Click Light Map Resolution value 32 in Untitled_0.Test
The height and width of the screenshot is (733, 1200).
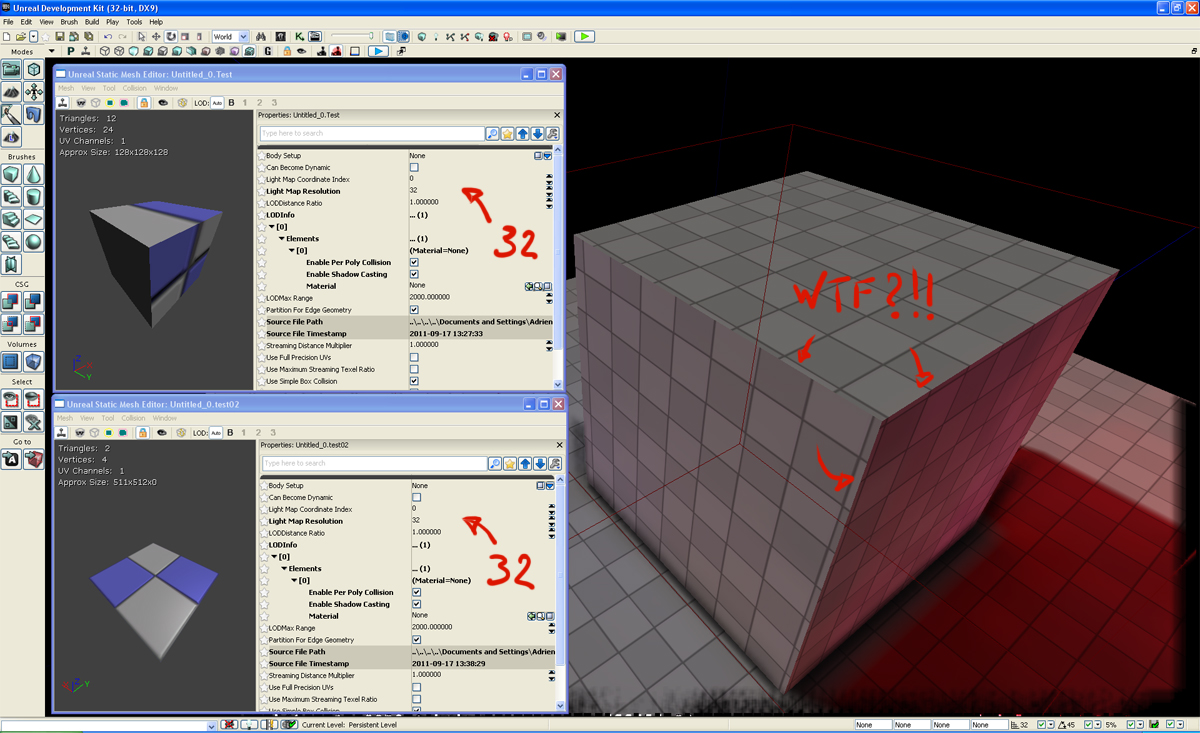413,191
